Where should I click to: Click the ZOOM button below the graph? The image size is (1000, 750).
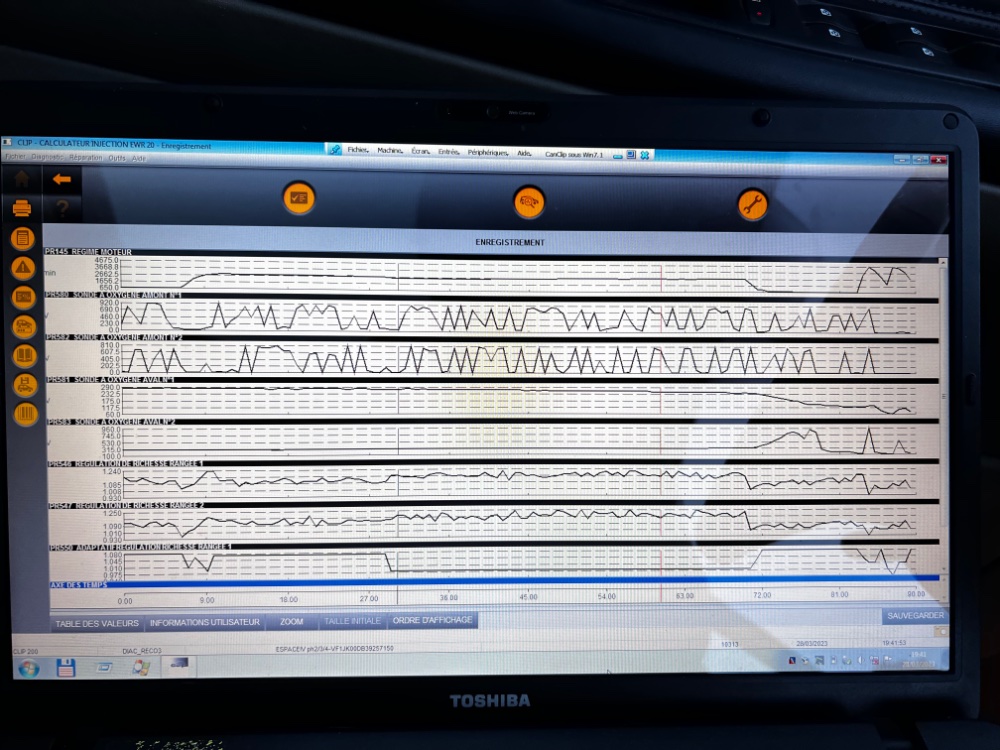coord(291,621)
